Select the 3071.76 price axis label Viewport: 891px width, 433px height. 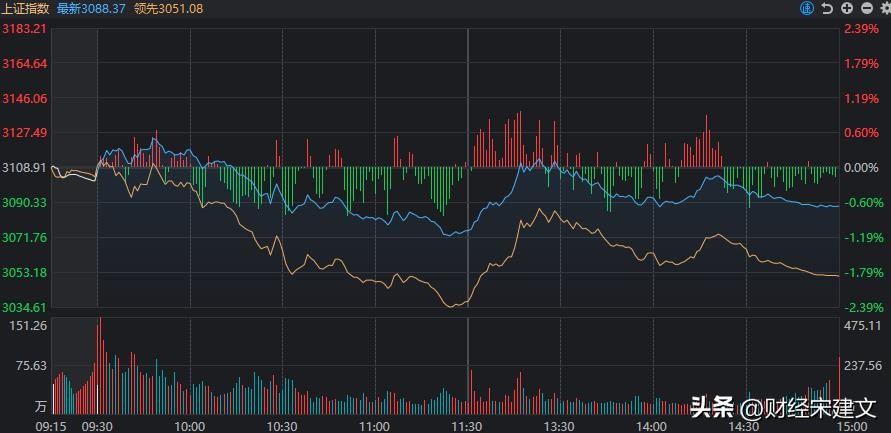[24, 238]
